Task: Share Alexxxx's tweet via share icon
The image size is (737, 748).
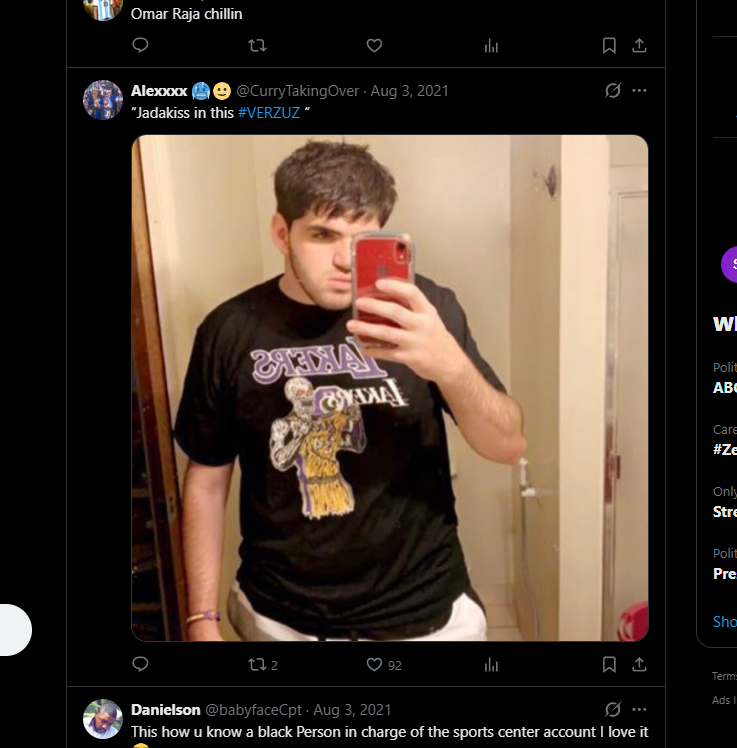Action: [x=639, y=665]
